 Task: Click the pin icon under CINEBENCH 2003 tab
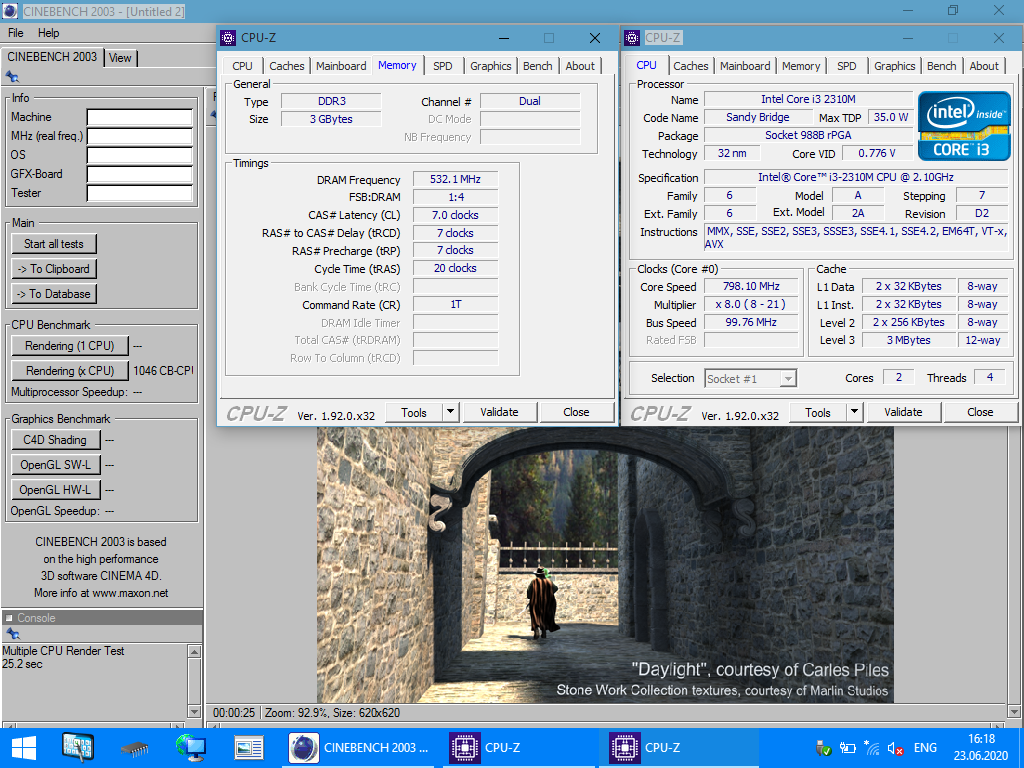(12, 77)
